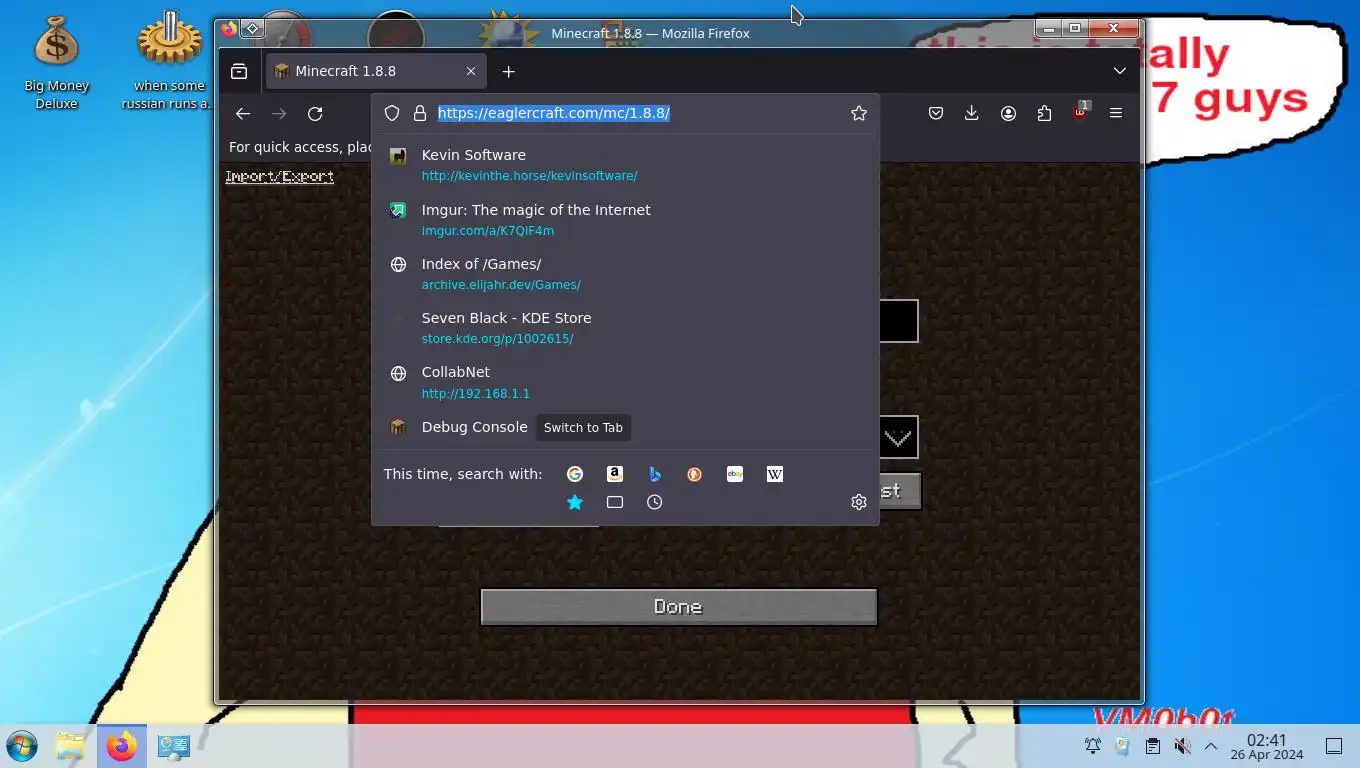Search this time with DuckDuckGo
This screenshot has width=1360, height=768.
695,474
